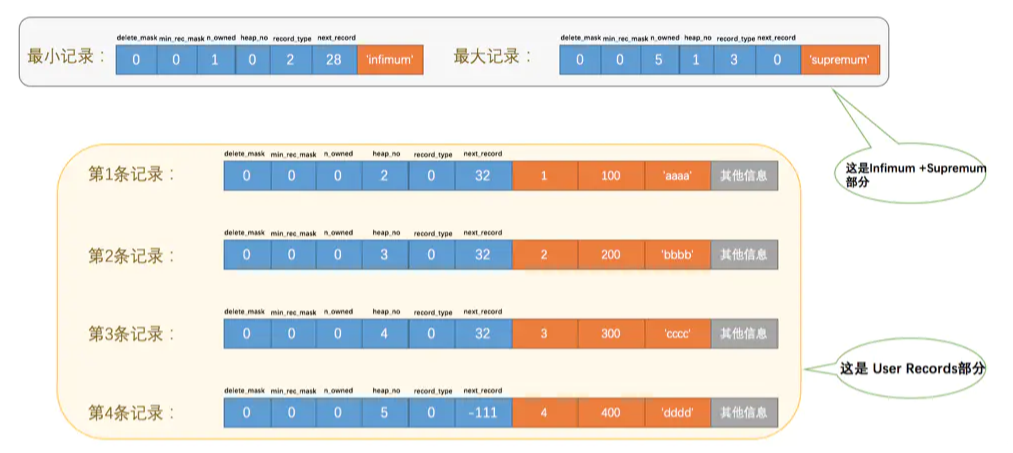Select the 最大记录 label
Screen dimensions: 1013x453
coord(494,56)
